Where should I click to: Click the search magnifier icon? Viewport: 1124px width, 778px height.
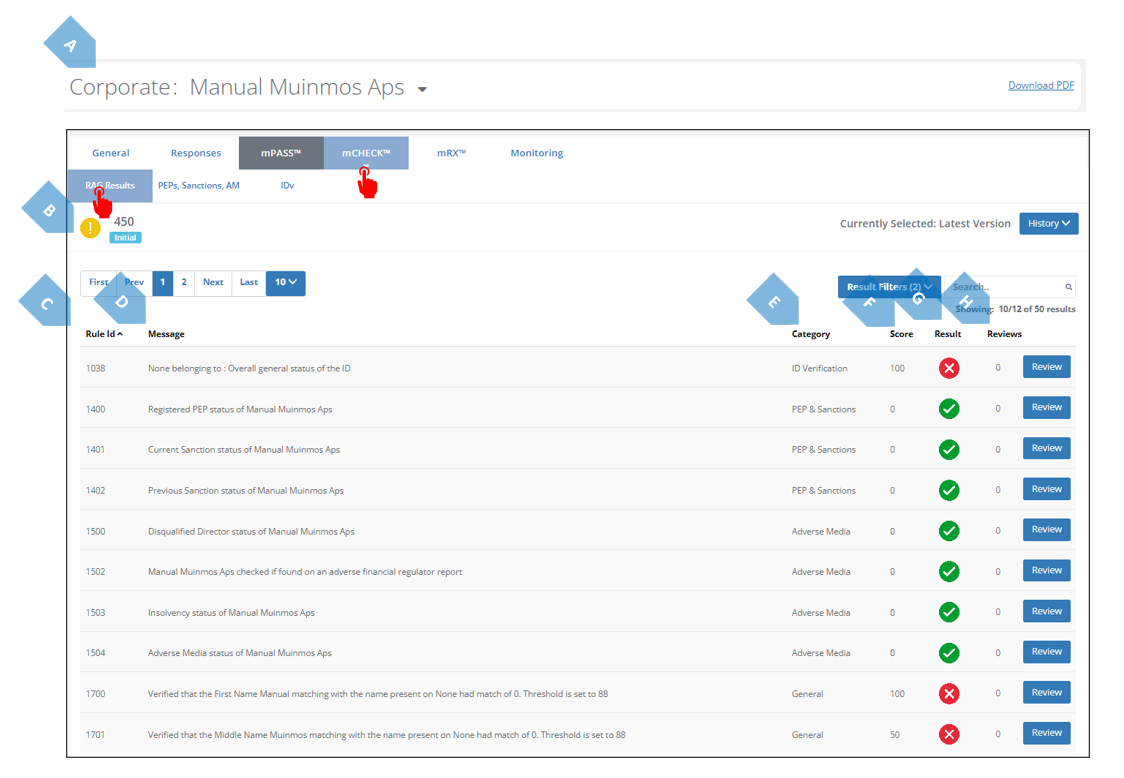pyautogui.click(x=1068, y=286)
